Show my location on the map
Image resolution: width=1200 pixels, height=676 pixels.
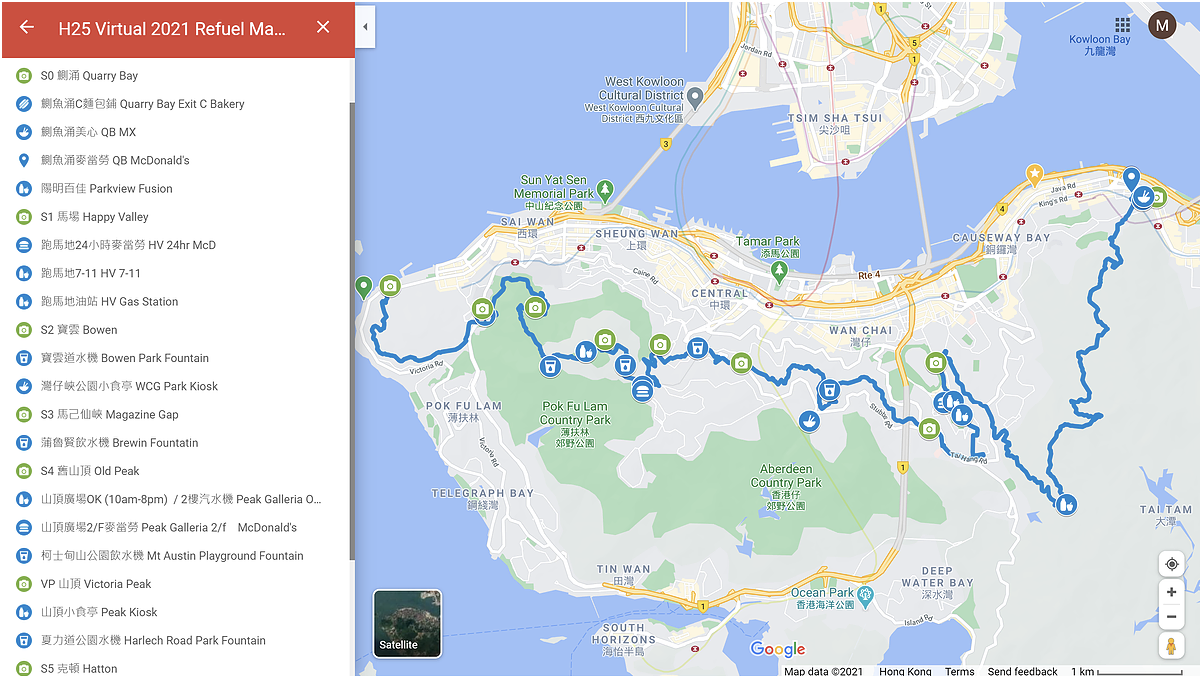click(1171, 564)
